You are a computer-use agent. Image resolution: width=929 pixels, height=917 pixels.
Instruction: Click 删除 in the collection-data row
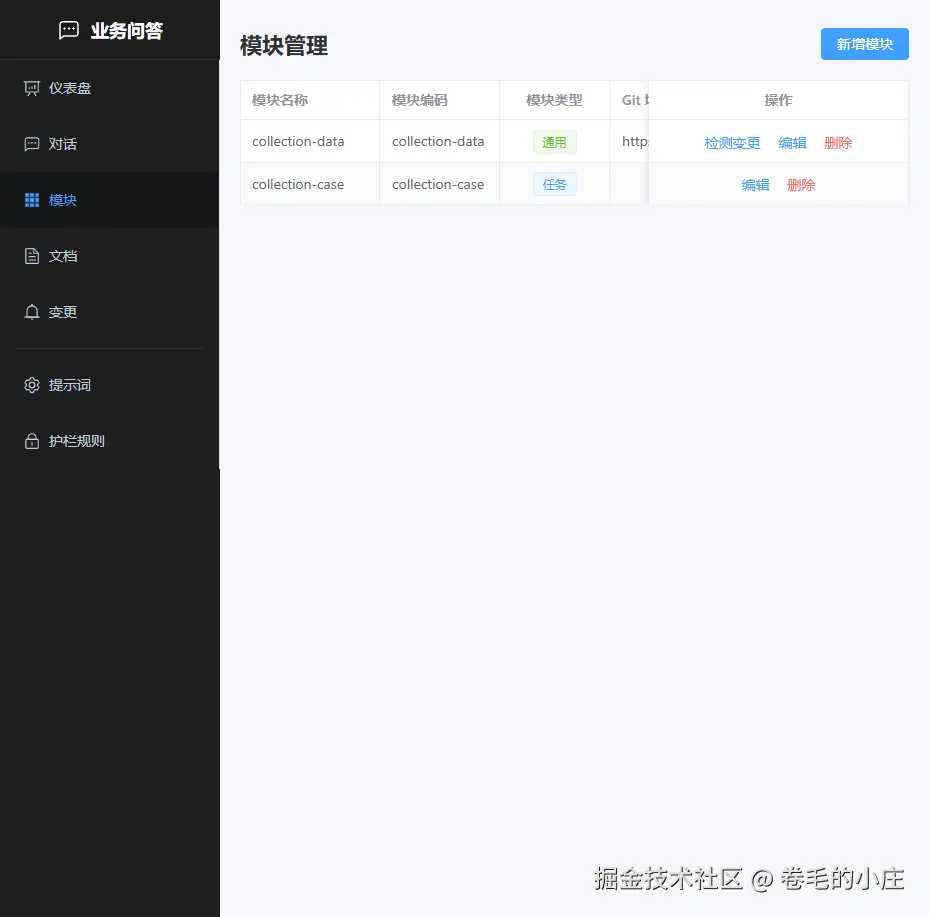(x=838, y=143)
